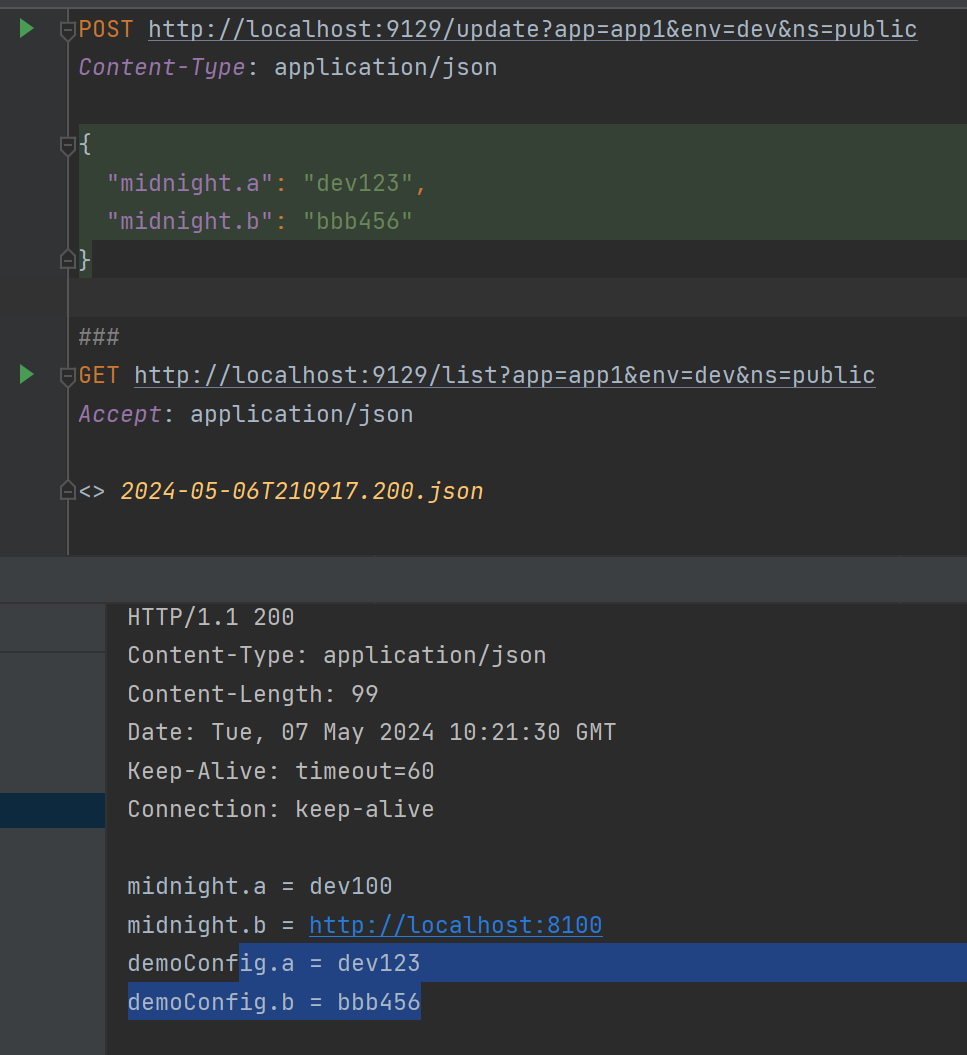Open the GET localhost:9129/list URL

point(505,375)
